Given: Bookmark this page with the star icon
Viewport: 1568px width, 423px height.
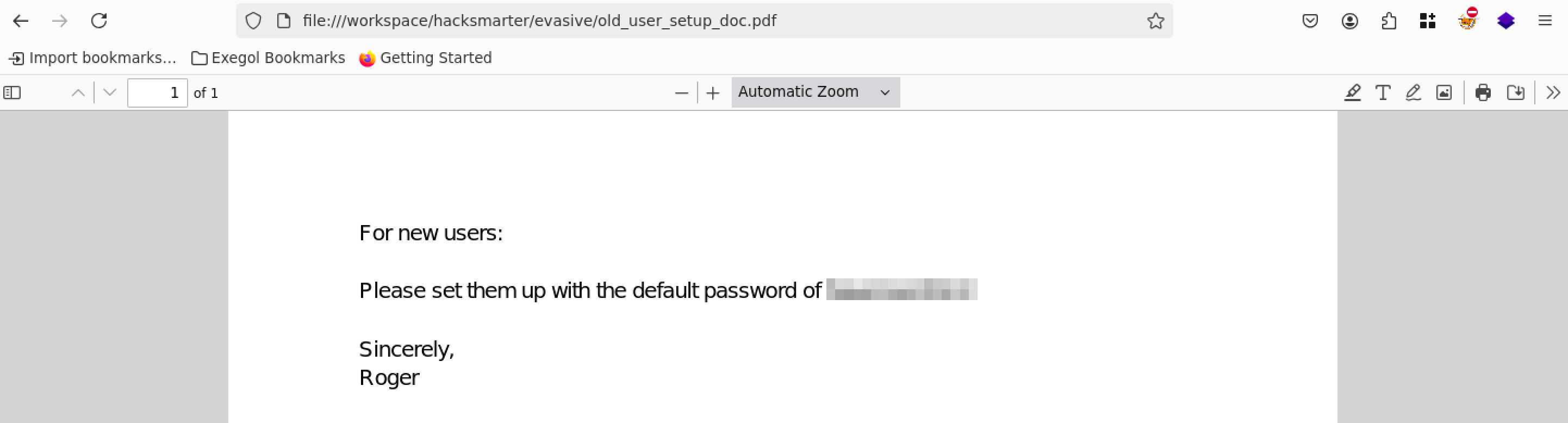Looking at the screenshot, I should [1155, 21].
